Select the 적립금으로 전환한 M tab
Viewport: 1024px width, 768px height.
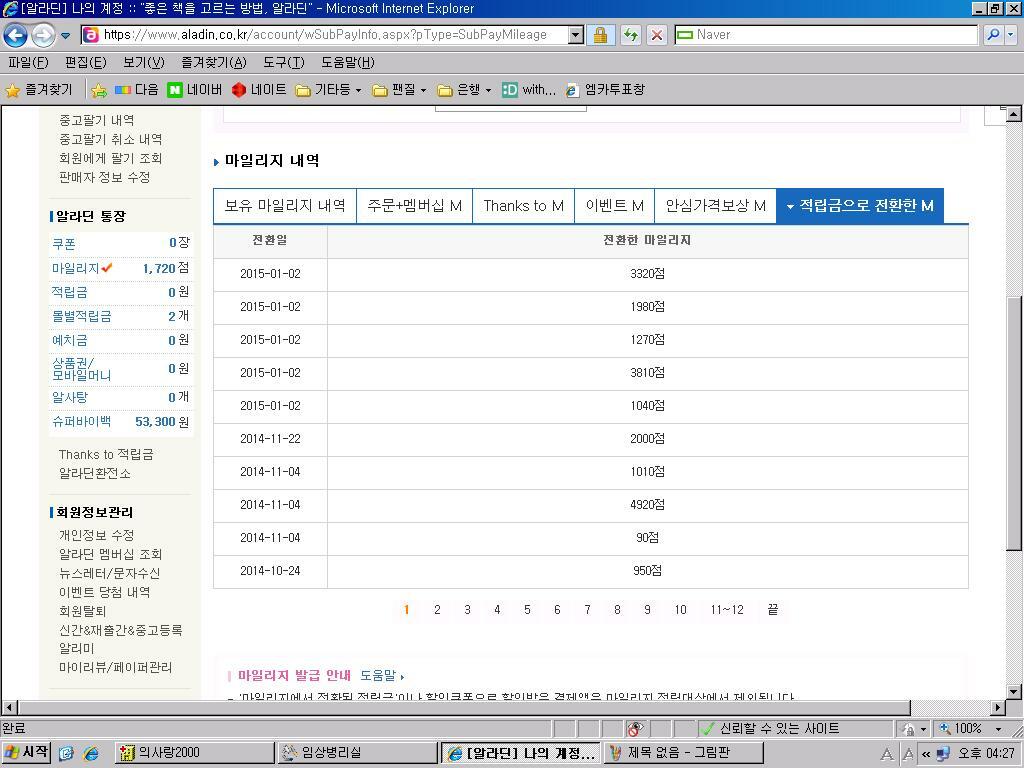coord(860,206)
